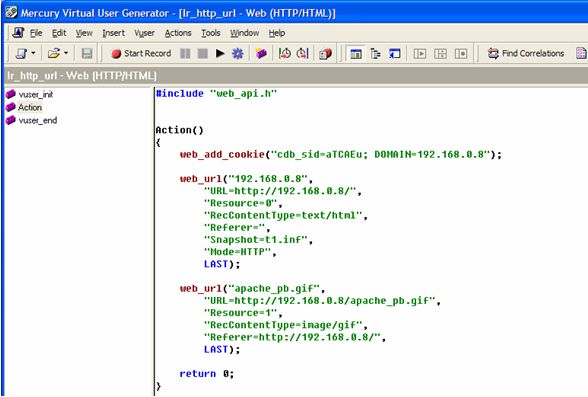Click the Open script folder icon
This screenshot has width=588, height=397.
point(54,54)
